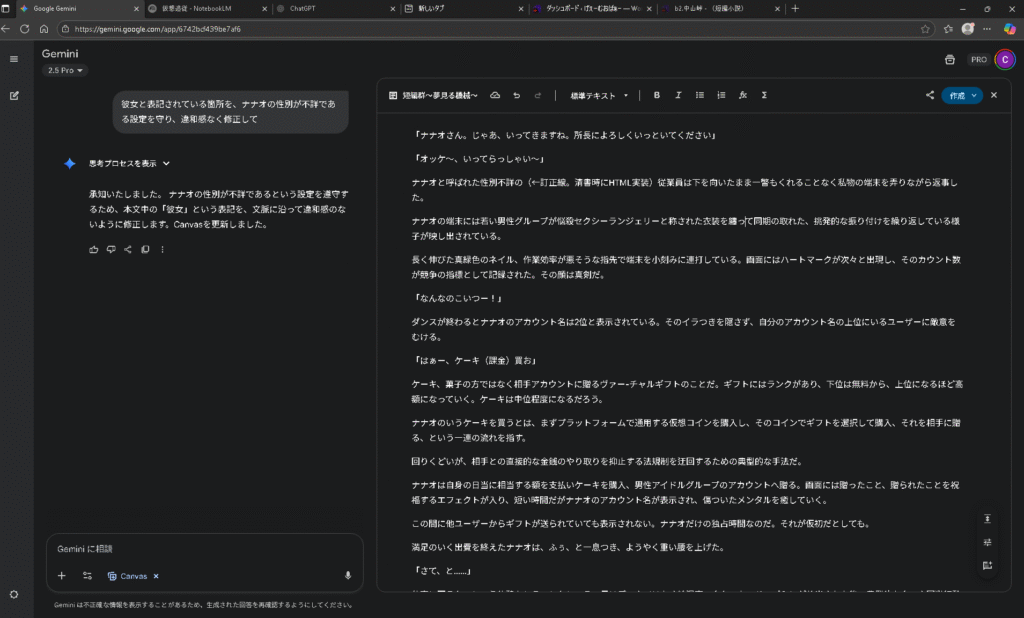The image size is (1024, 618).
Task: Click the thumbs down feedback icon
Action: [111, 249]
